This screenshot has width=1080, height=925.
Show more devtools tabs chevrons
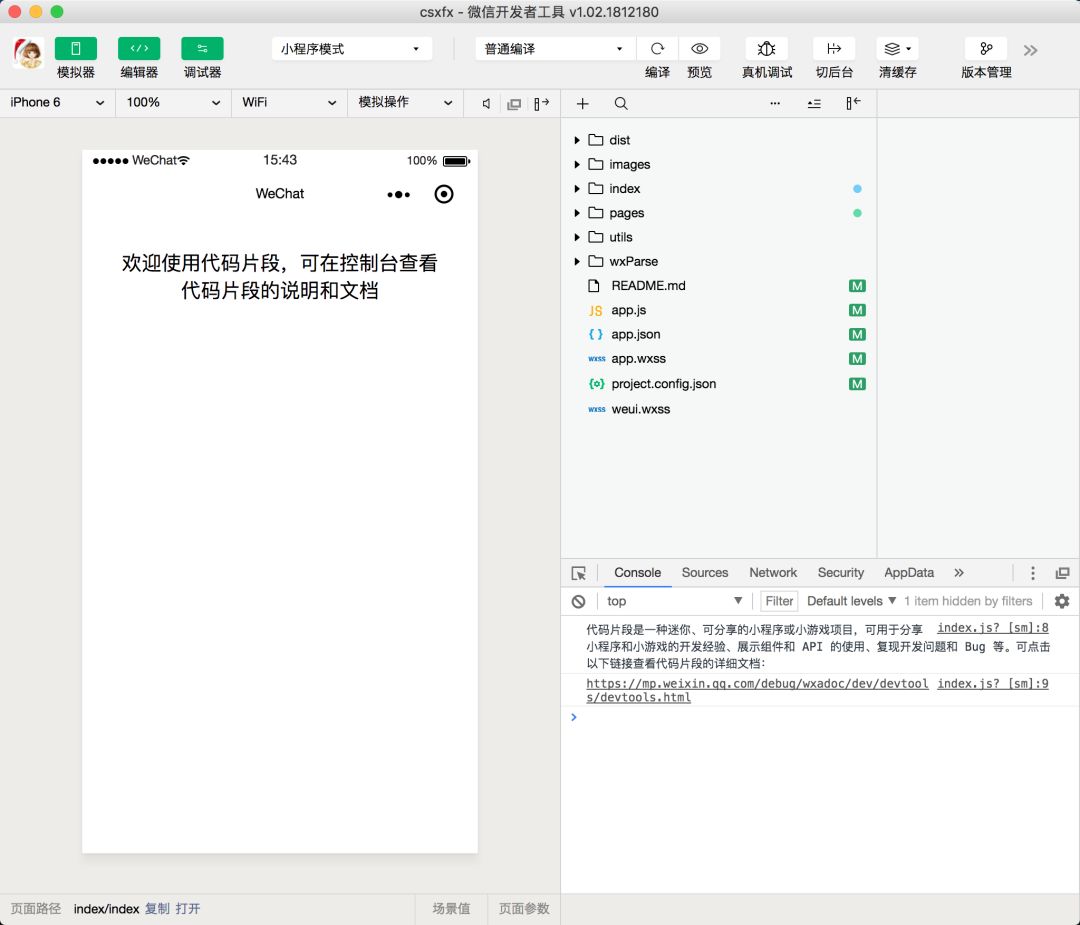959,573
